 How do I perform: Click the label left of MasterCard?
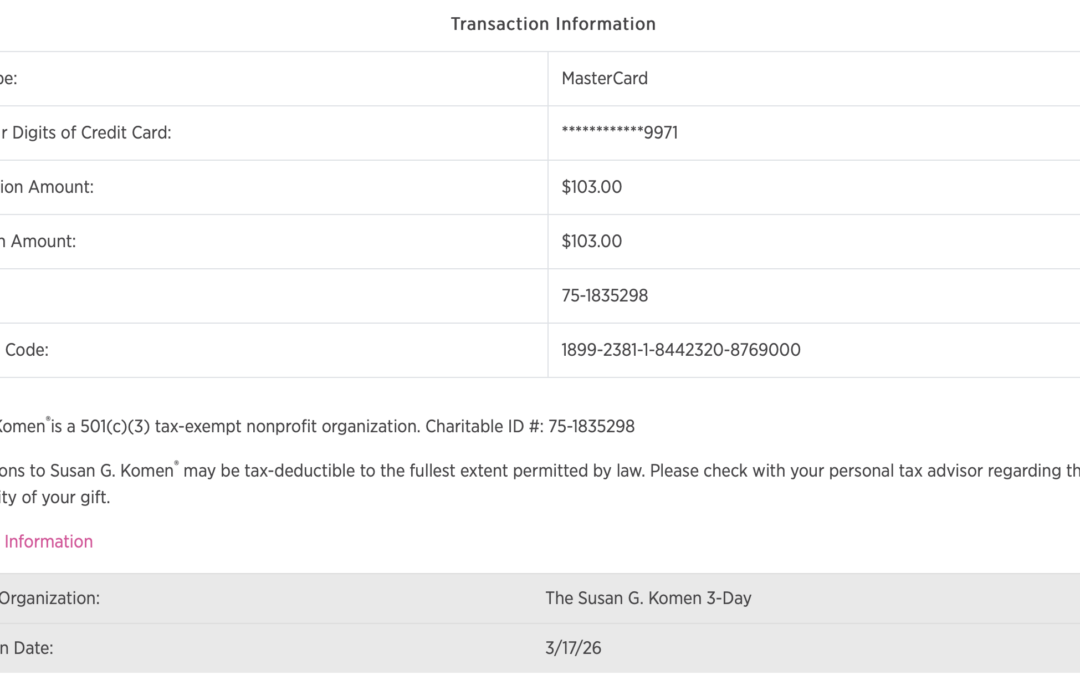[x=8, y=78]
